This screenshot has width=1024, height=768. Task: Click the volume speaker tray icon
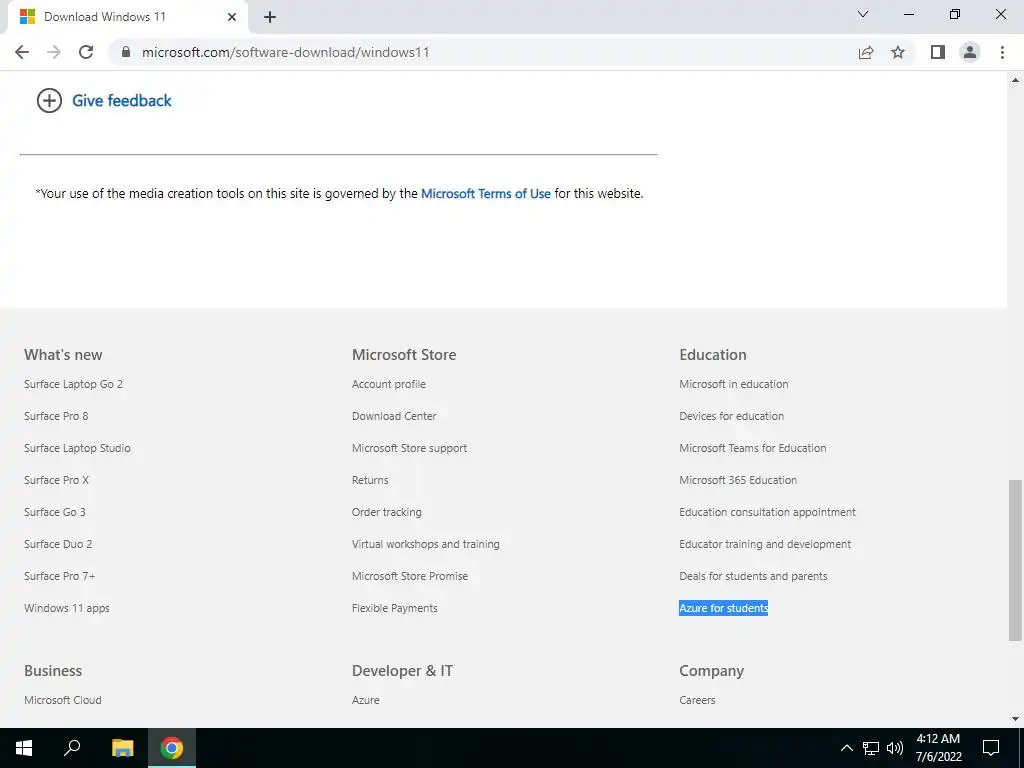[895, 748]
